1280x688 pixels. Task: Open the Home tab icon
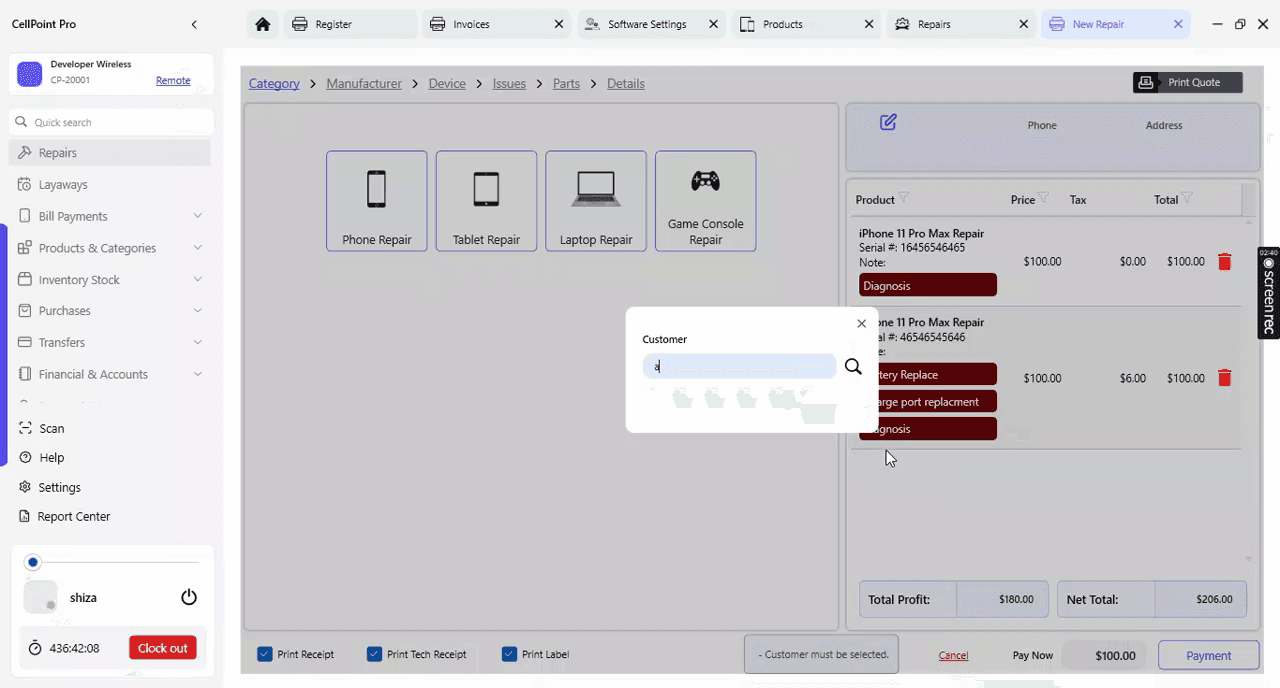point(263,24)
